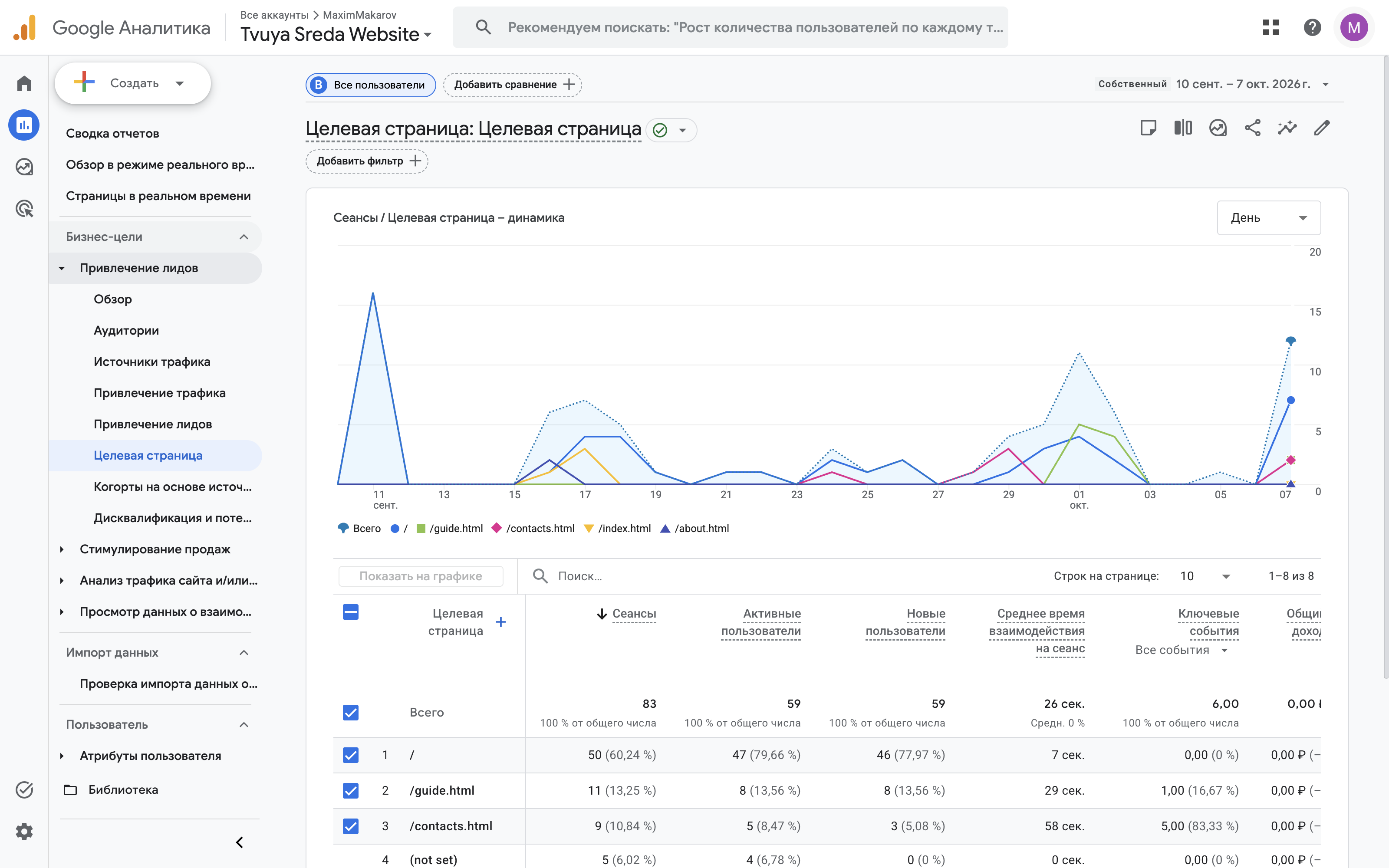Uncheck the /contacts.html row checkbox
This screenshot has height=868, width=1389.
click(x=351, y=826)
